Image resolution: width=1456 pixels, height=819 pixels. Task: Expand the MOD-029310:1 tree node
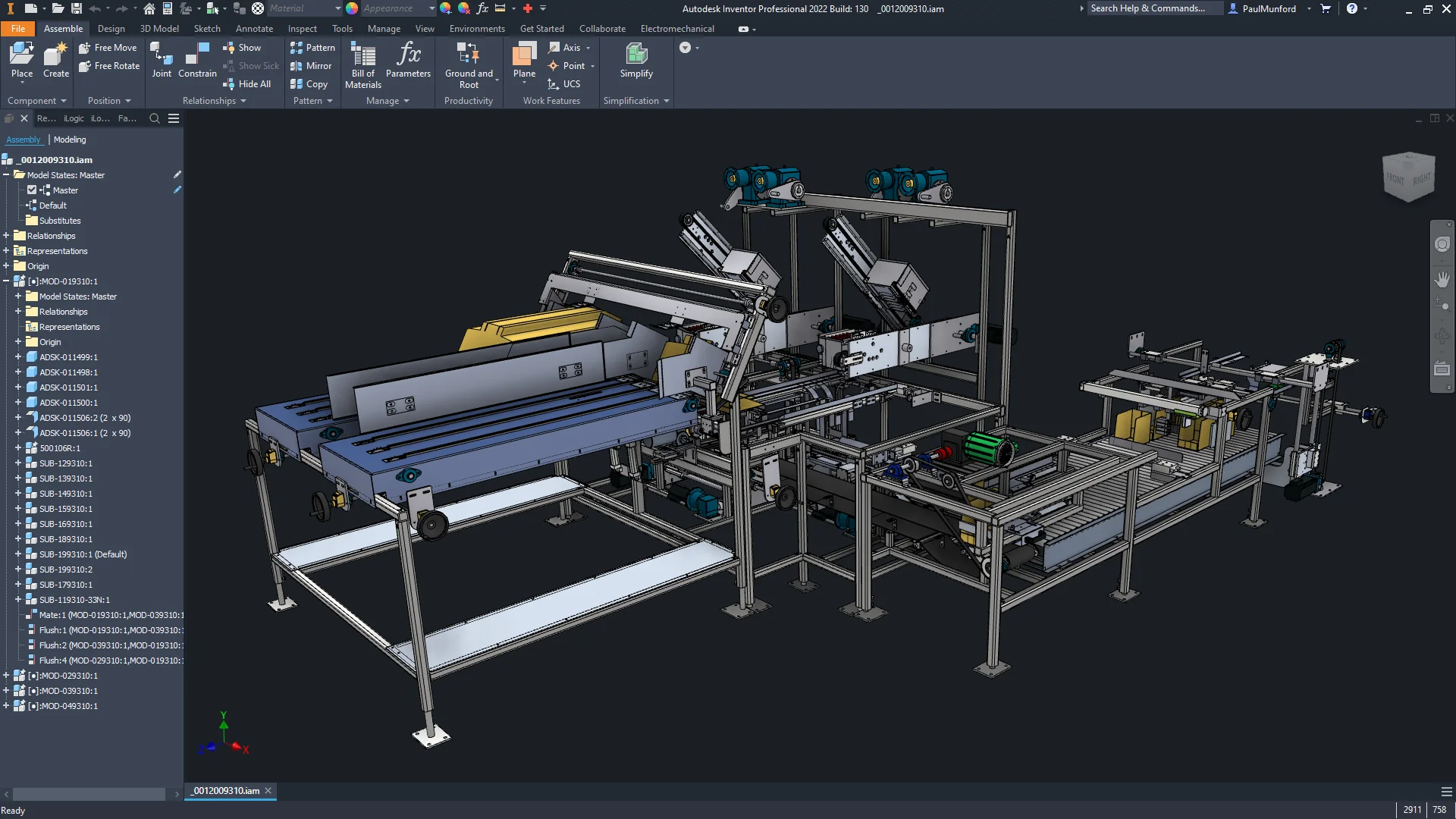pos(6,676)
